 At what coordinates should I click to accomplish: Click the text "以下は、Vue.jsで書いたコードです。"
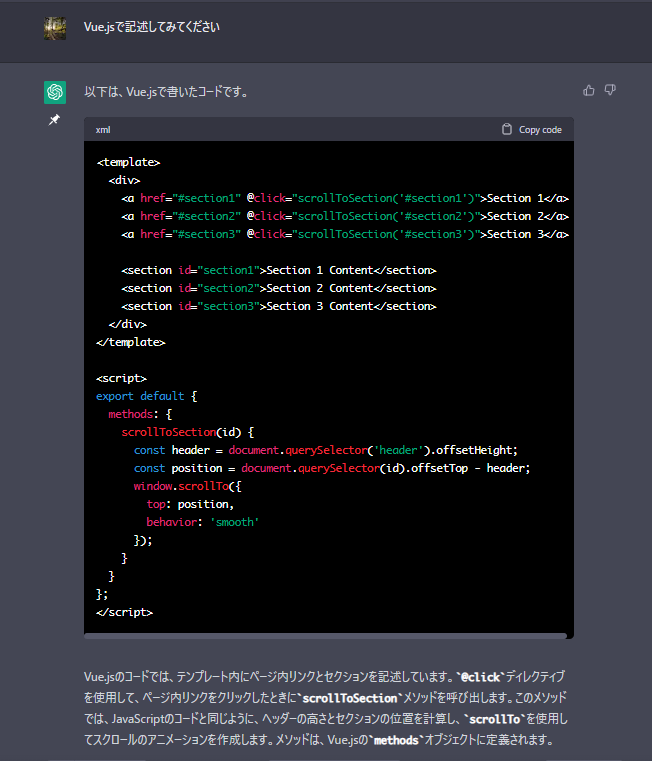point(166,92)
